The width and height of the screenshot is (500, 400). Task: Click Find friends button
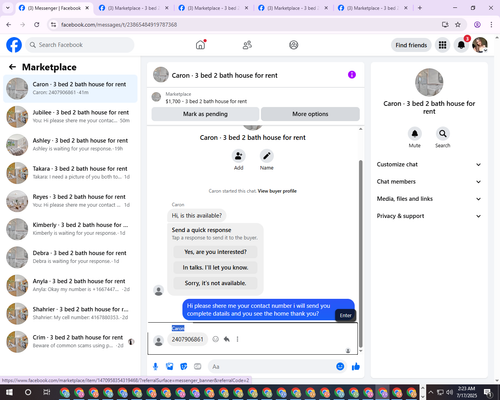pos(411,45)
